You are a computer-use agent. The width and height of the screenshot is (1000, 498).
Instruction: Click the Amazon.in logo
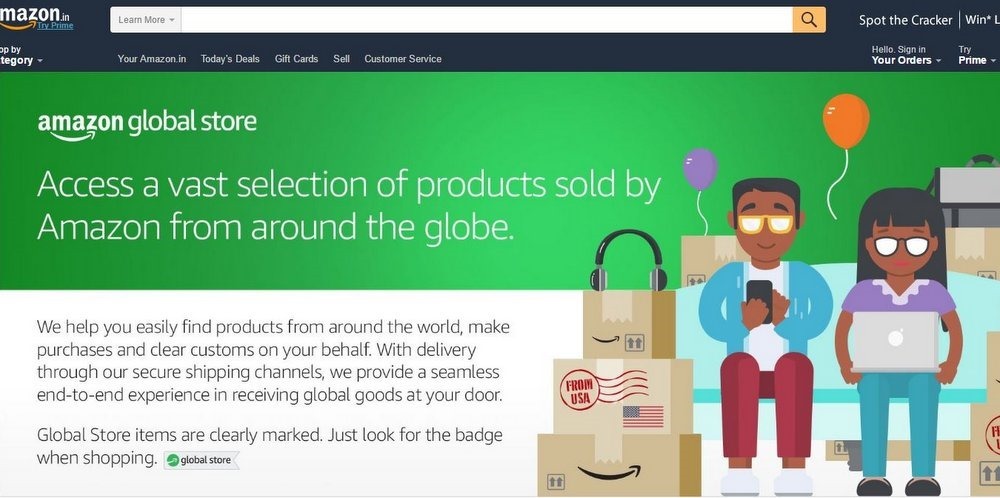point(34,15)
